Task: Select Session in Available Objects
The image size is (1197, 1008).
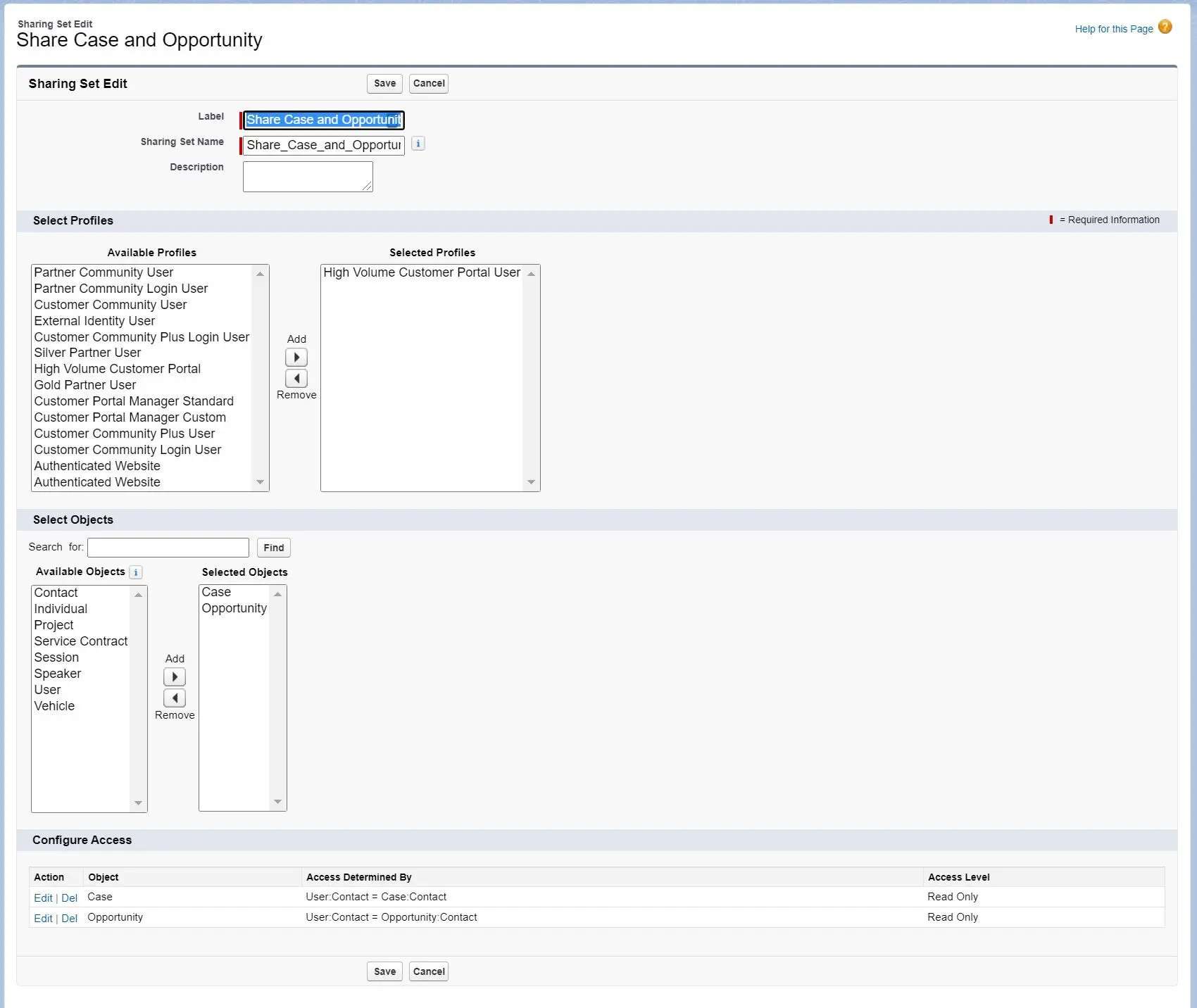Action: pyautogui.click(x=81, y=657)
